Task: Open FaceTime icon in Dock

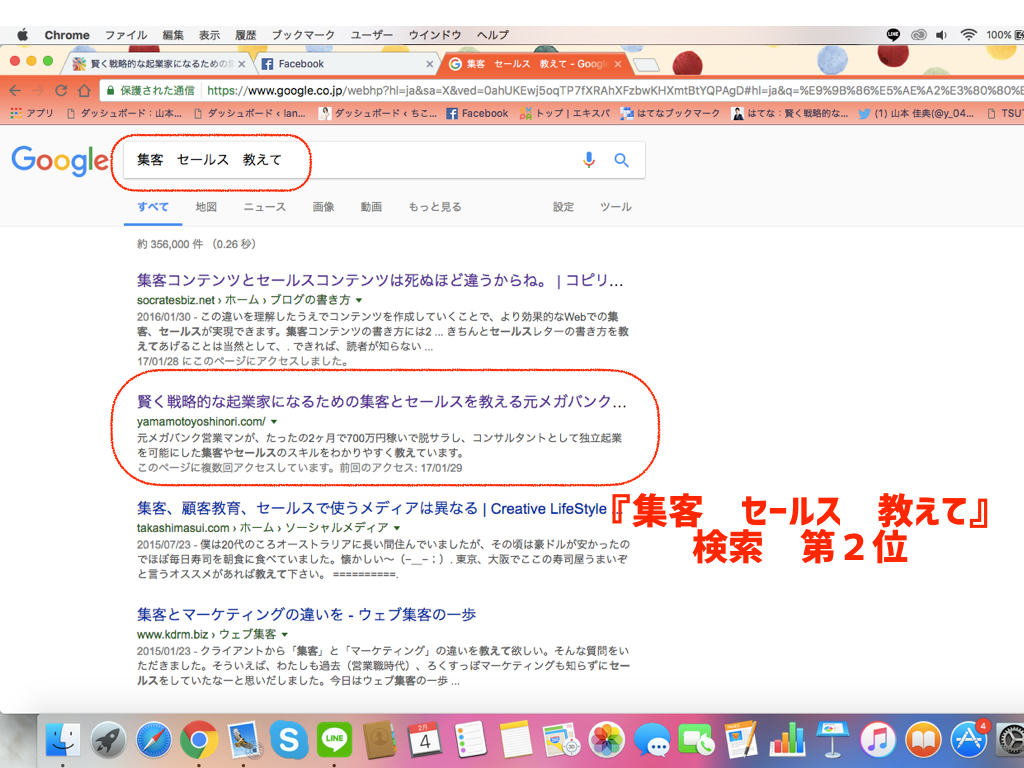Action: tap(697, 741)
